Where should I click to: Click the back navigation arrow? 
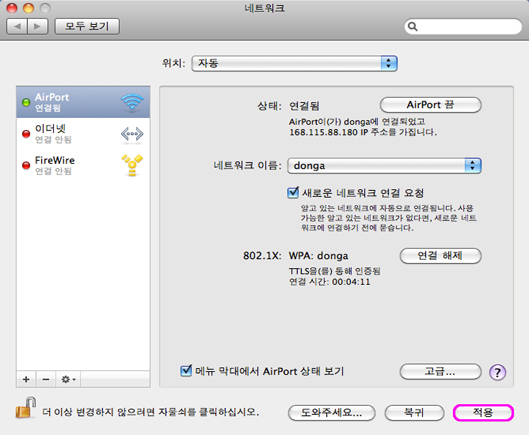point(17,26)
